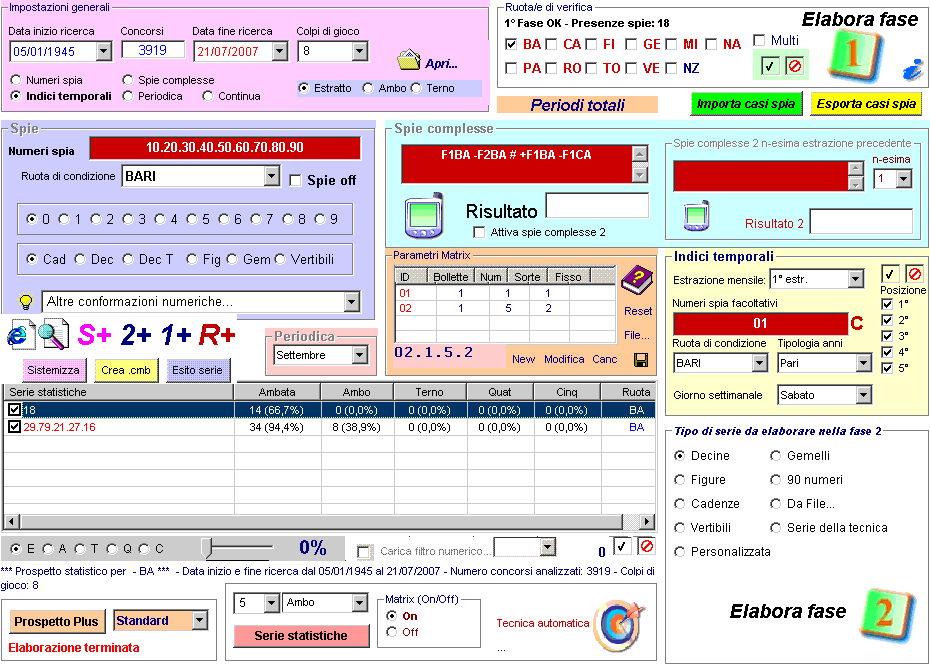Click the Elabora fase 2 cube icon
930x667 pixels.
point(885,615)
